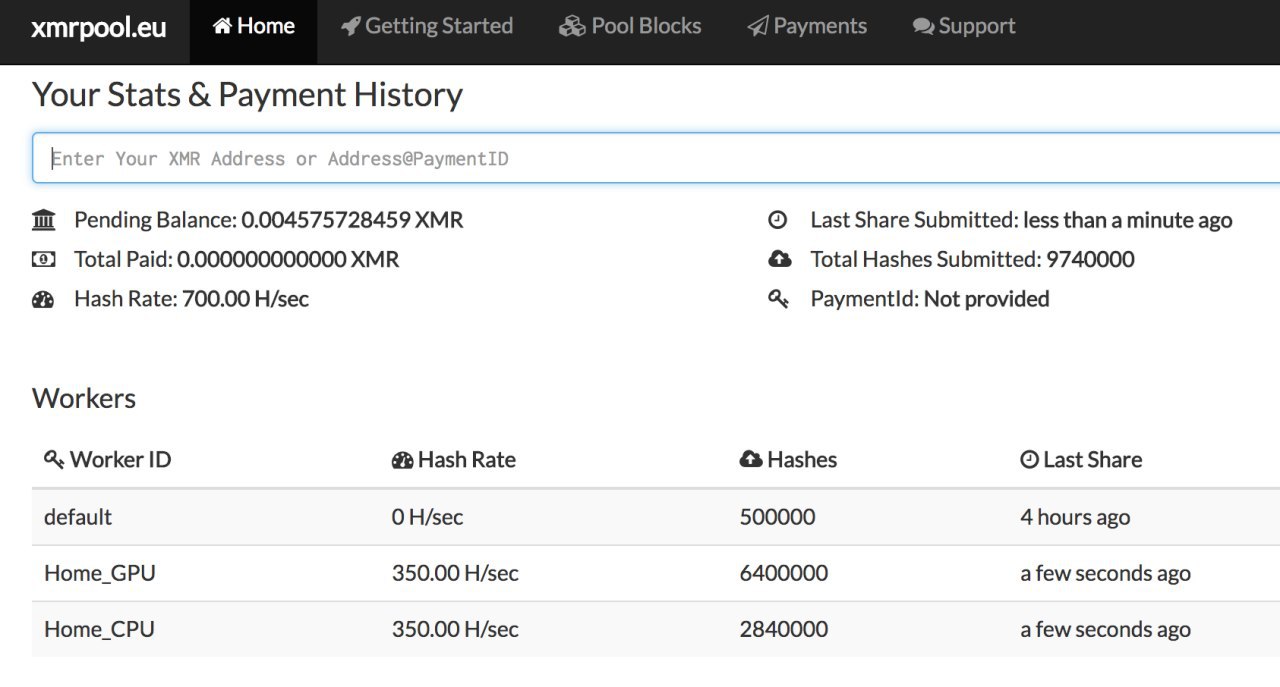Click the 6400000 hashes cell
This screenshot has width=1280, height=687.
(x=784, y=573)
